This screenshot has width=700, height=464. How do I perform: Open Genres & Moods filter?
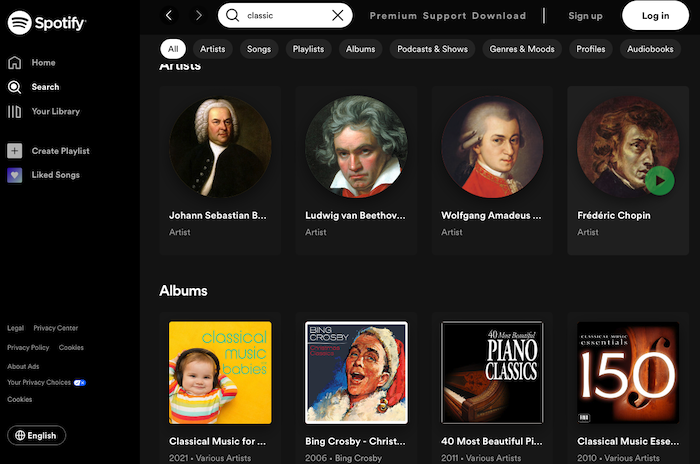[x=522, y=49]
